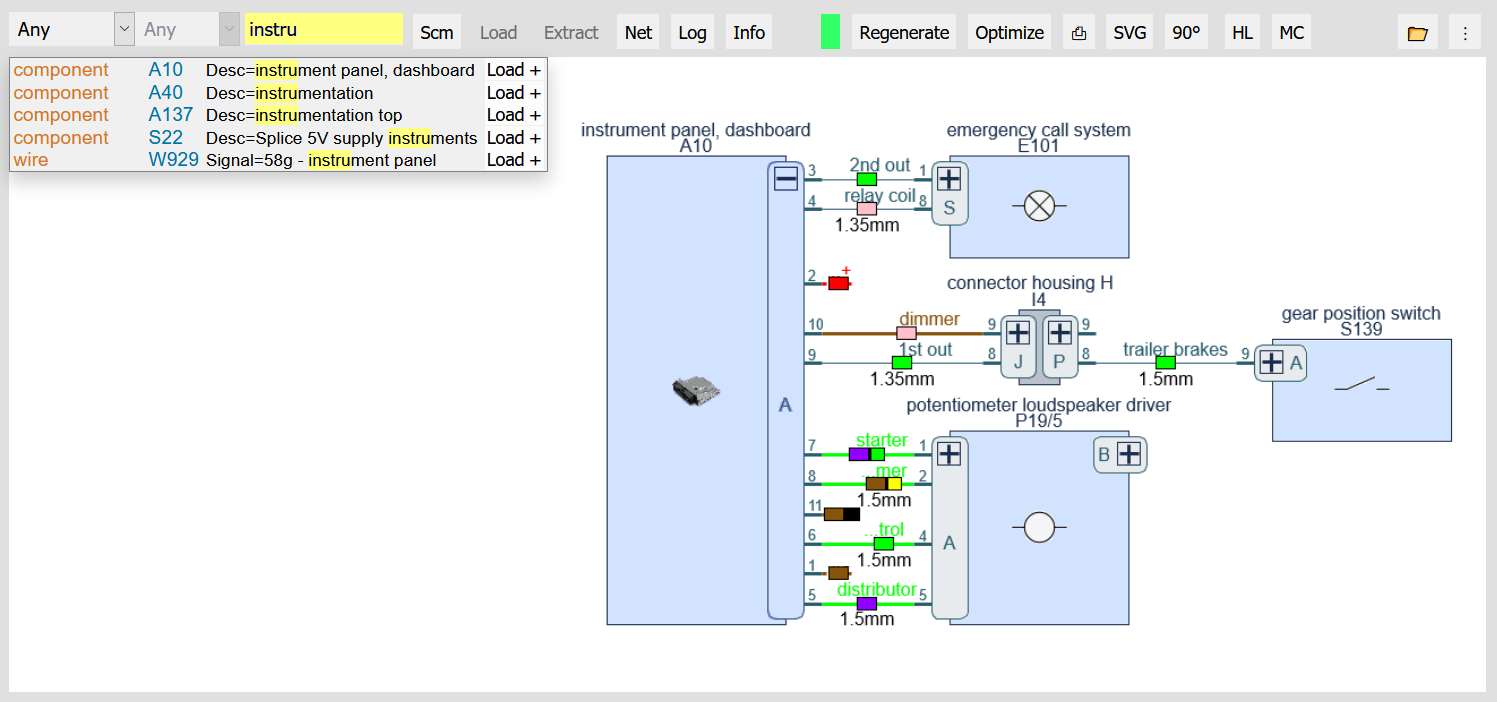
Task: Click the switch symbol in S139
Action: [1361, 384]
